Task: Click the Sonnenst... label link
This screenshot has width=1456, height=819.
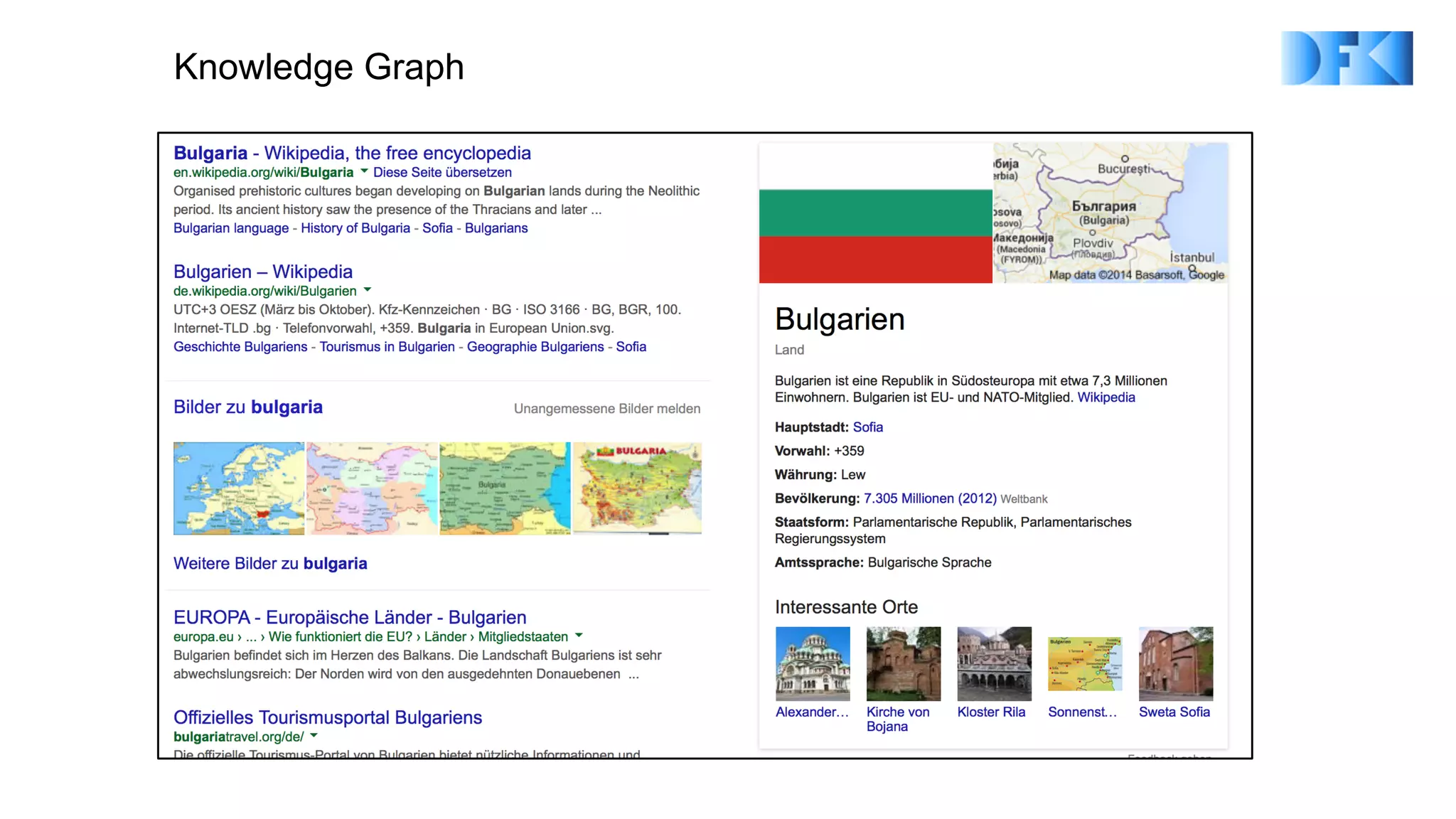Action: tap(1082, 712)
